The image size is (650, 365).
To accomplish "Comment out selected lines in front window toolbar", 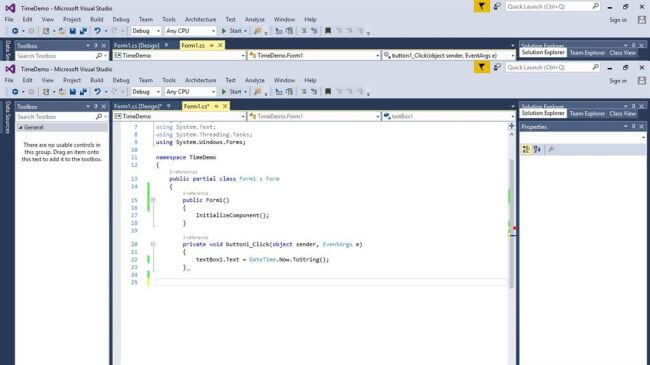I will 303,92.
